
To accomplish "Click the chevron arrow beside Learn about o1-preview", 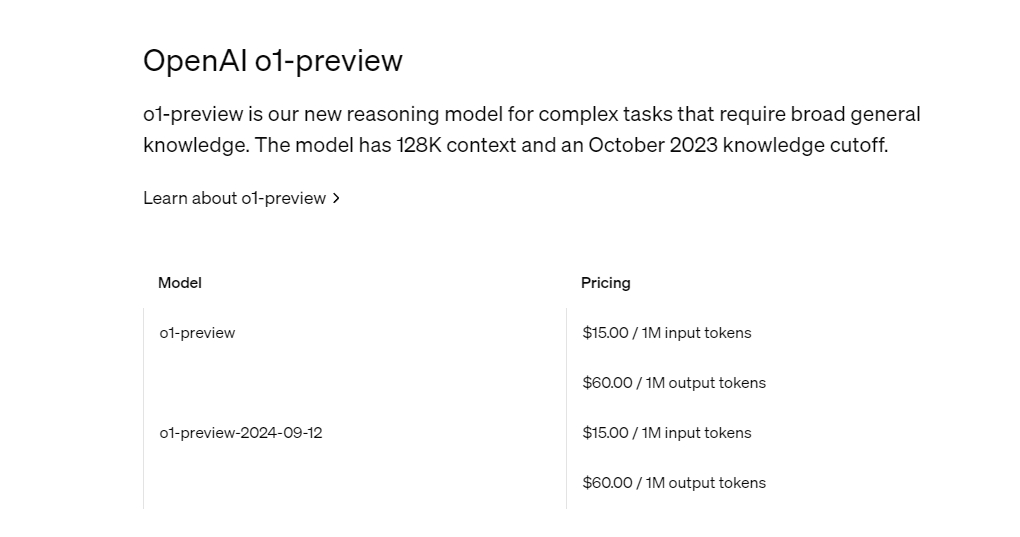I will [x=336, y=198].
